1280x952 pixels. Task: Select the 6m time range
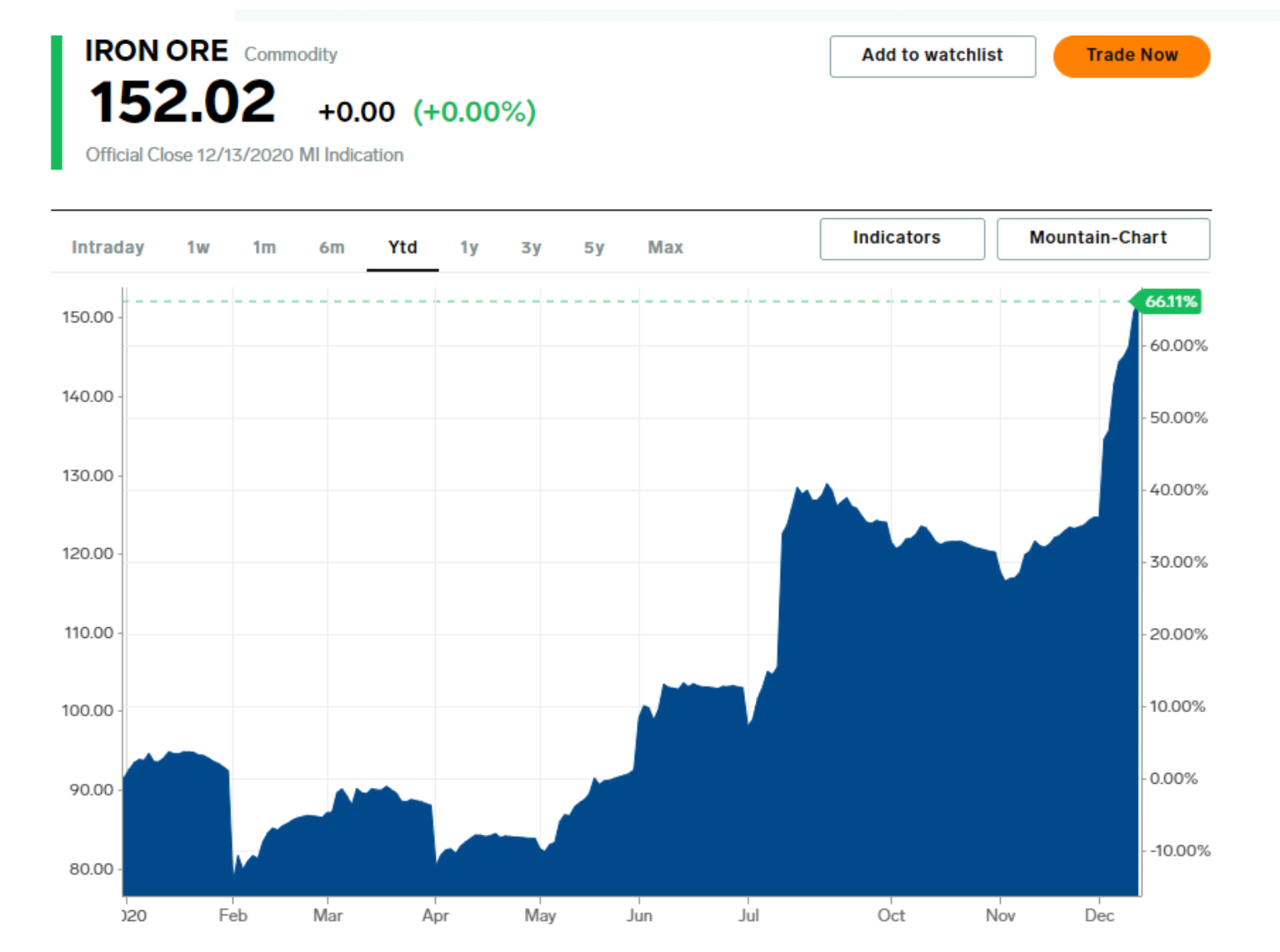(x=332, y=247)
